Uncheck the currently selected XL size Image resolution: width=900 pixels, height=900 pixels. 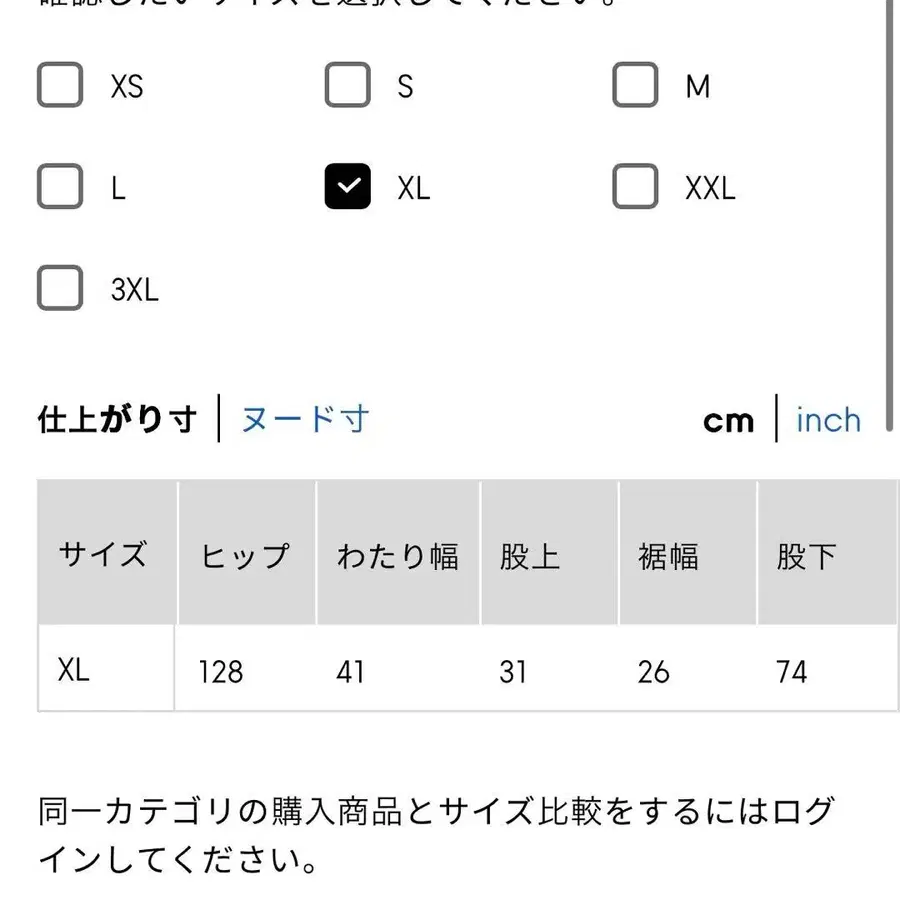[348, 186]
